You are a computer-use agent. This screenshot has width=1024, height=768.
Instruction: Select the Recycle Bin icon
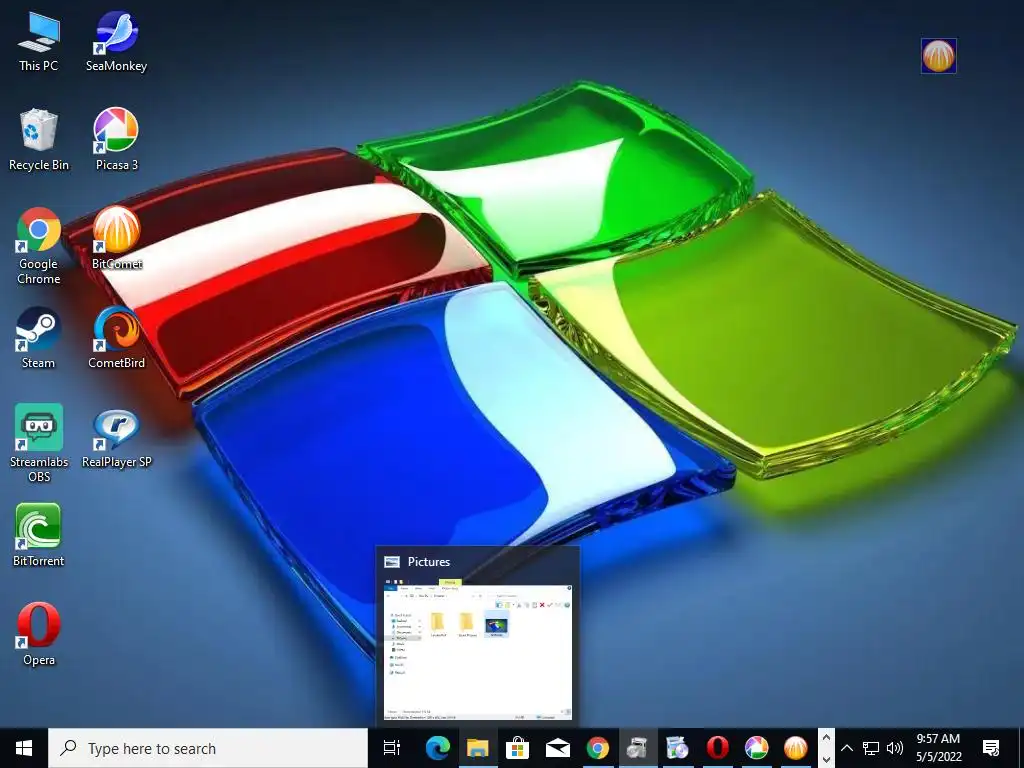point(39,140)
